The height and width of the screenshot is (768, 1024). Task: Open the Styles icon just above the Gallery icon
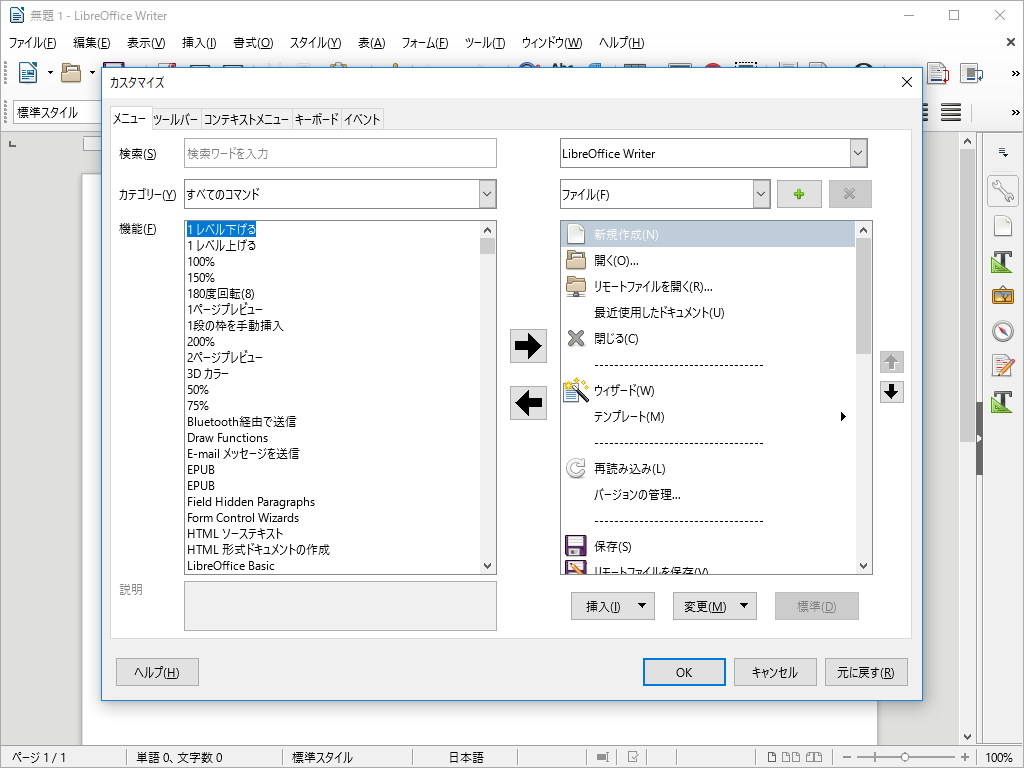click(1002, 261)
